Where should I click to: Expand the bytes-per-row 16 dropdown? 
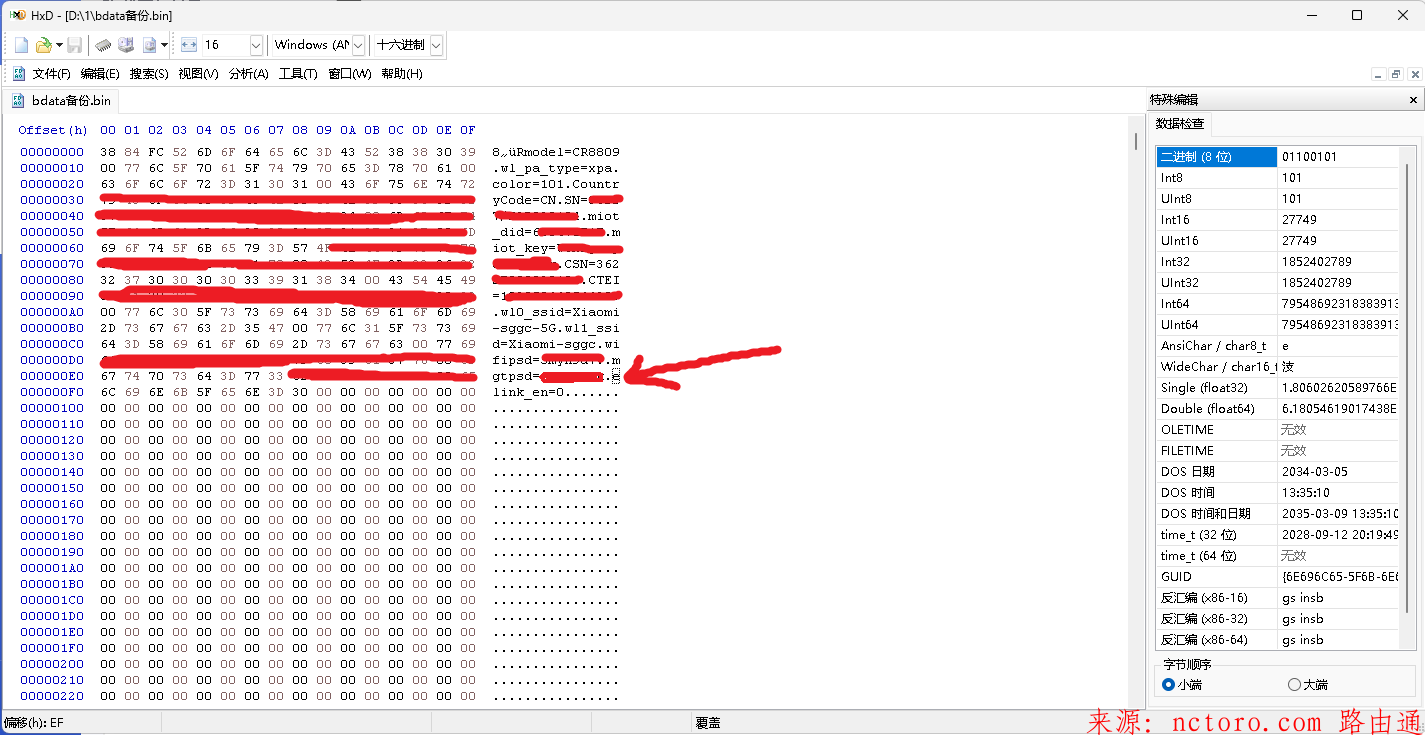click(x=256, y=45)
